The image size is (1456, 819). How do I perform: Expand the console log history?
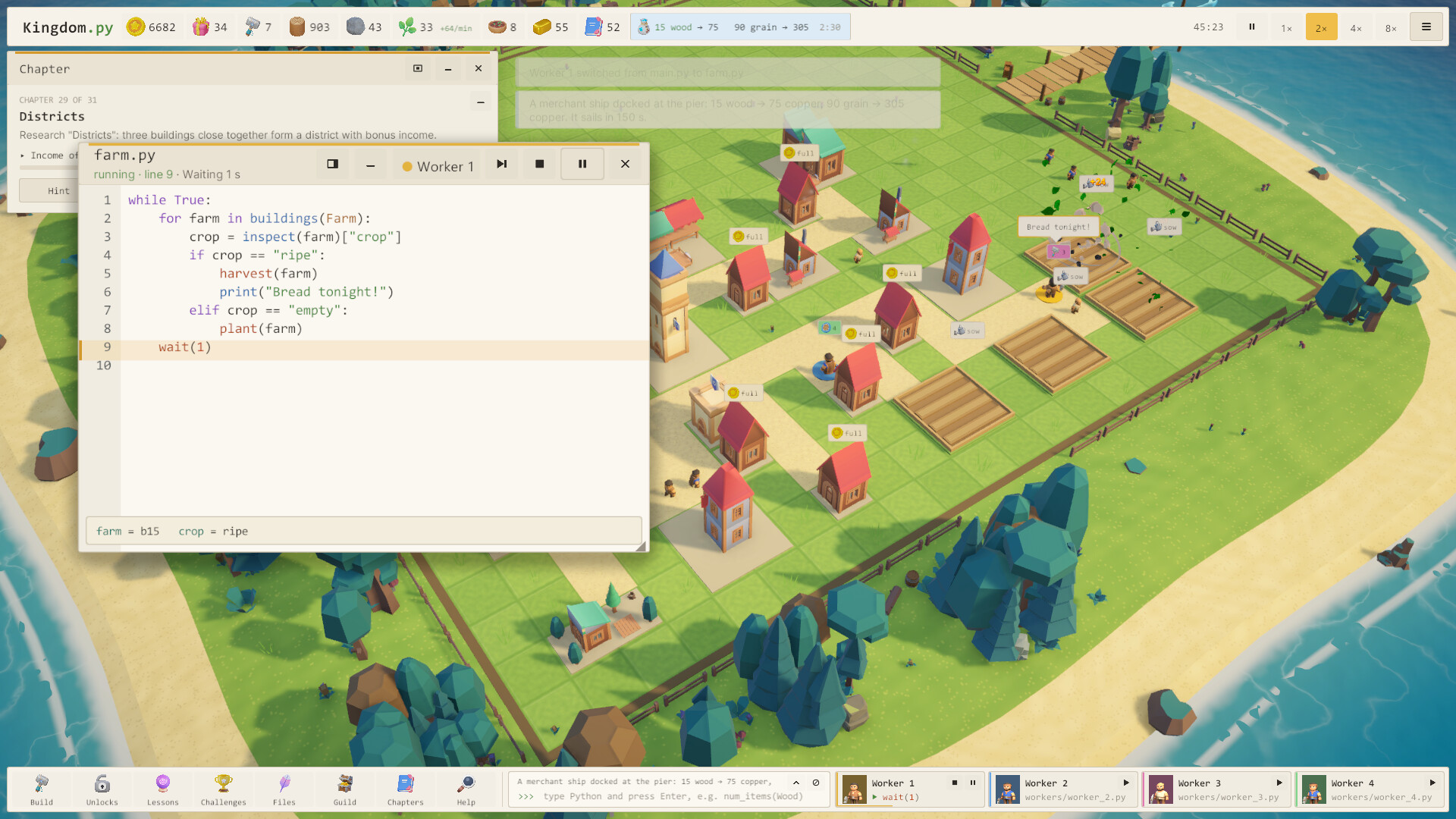pos(796,783)
